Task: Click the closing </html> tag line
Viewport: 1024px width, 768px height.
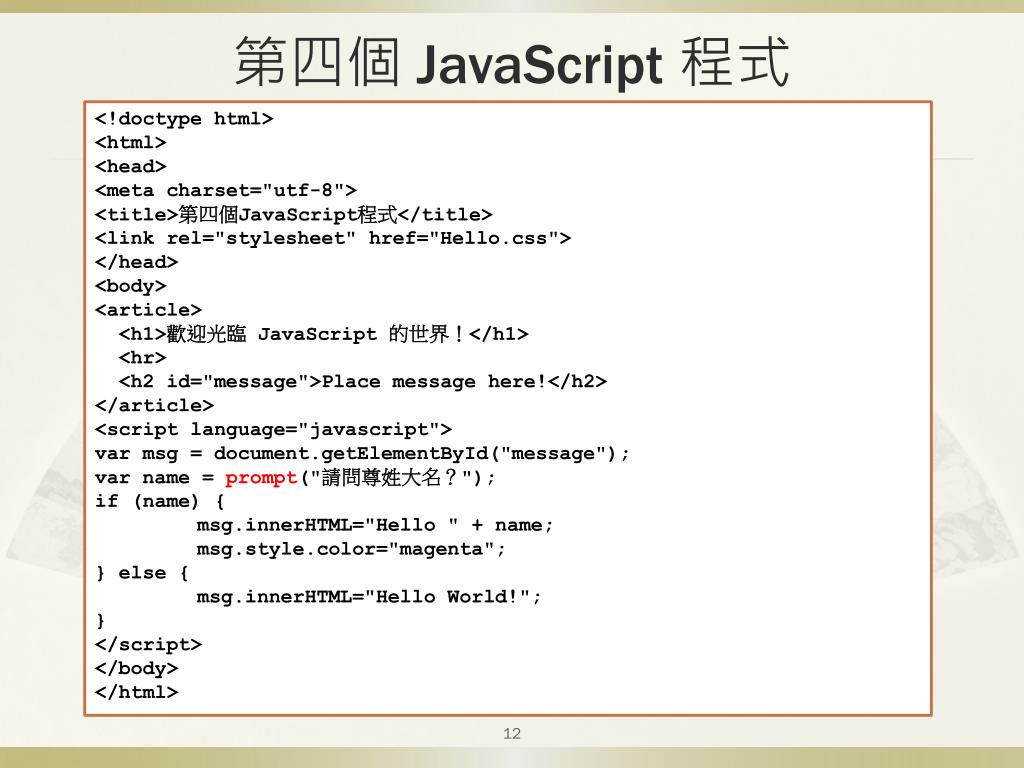Action: [x=136, y=692]
